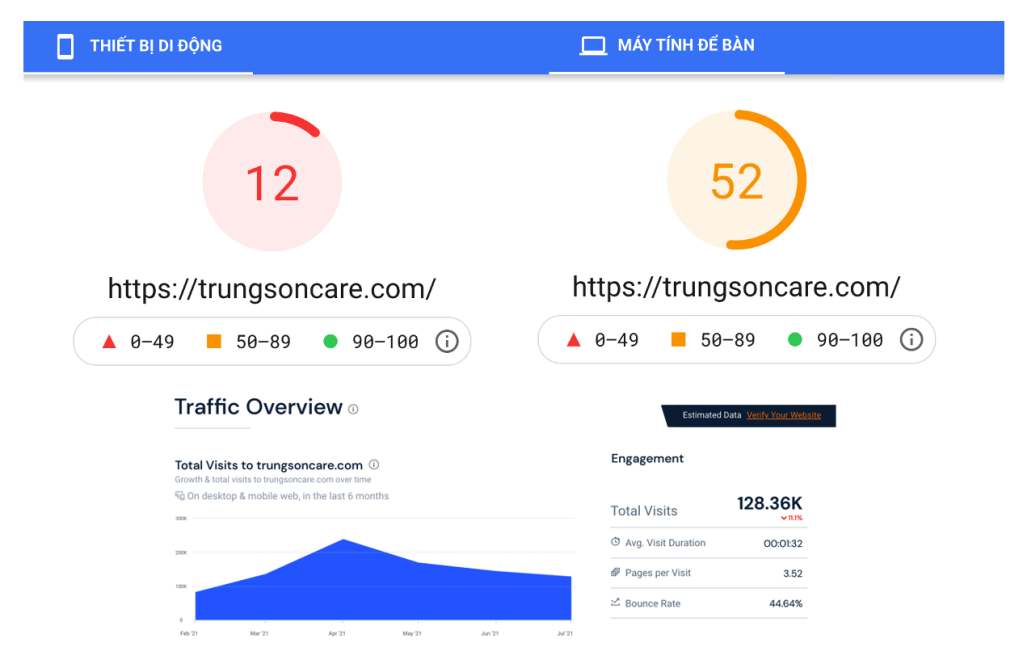Open score info icon under desktop result
1023x664 pixels.
click(910, 340)
